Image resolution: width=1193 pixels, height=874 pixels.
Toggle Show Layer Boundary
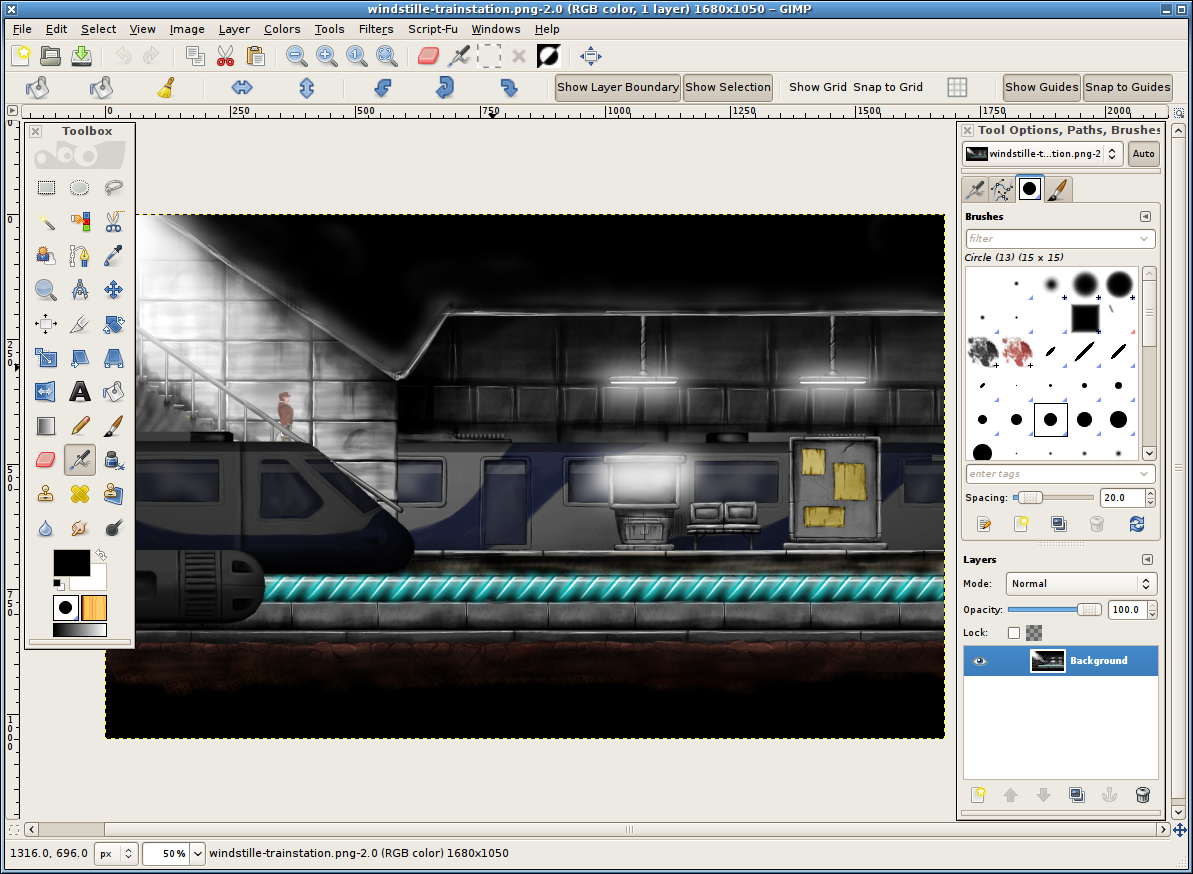[617, 87]
